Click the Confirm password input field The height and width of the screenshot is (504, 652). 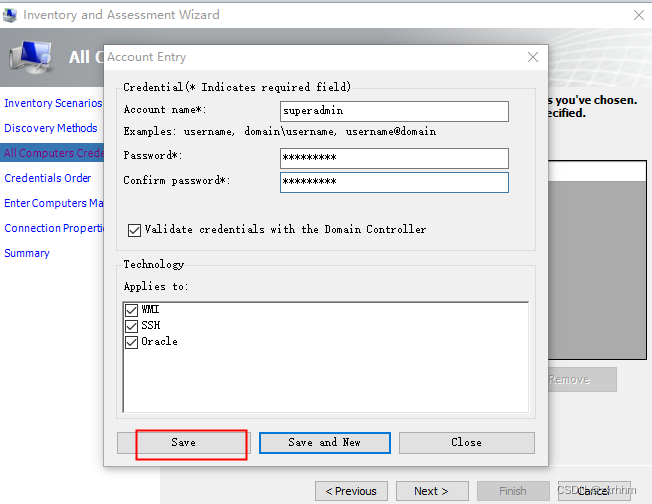click(x=394, y=182)
